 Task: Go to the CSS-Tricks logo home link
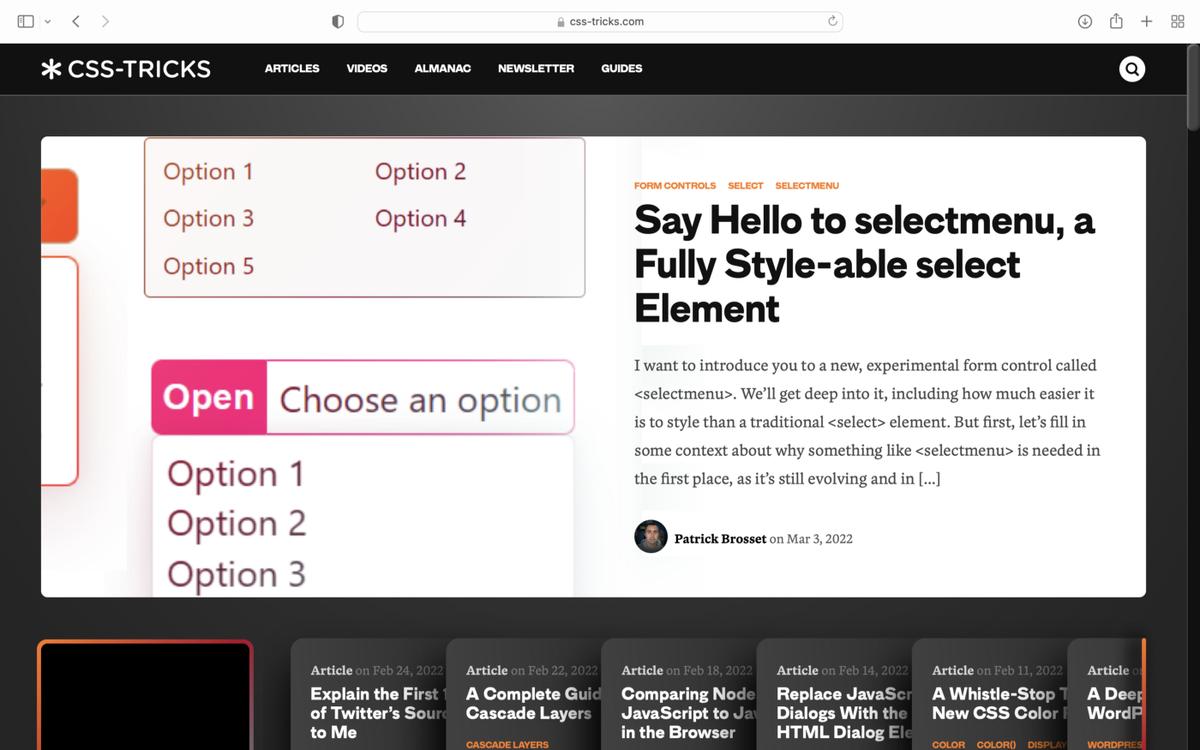pyautogui.click(x=126, y=69)
